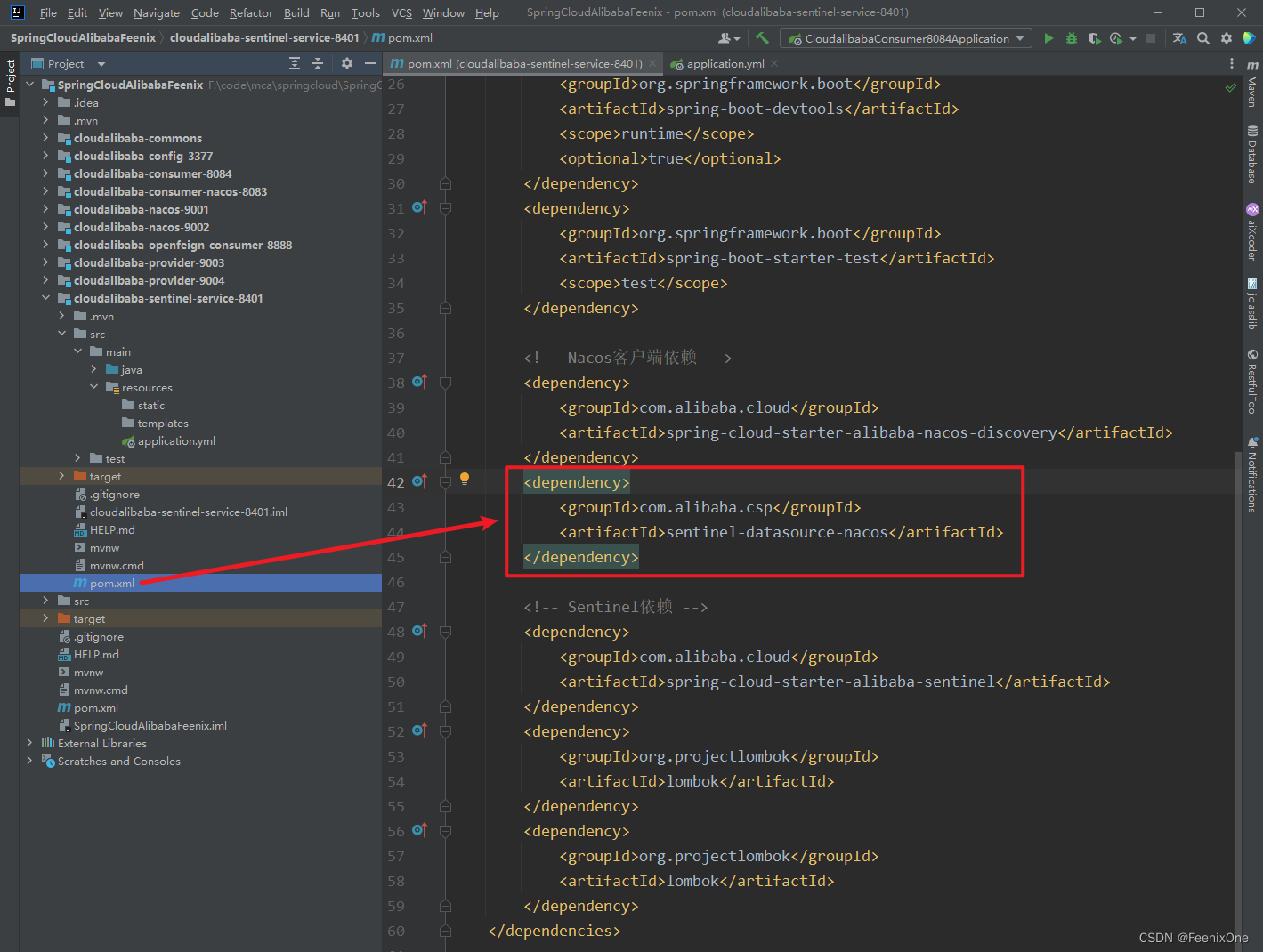Build the project with the hammer icon
The image size is (1263, 952).
point(762,38)
